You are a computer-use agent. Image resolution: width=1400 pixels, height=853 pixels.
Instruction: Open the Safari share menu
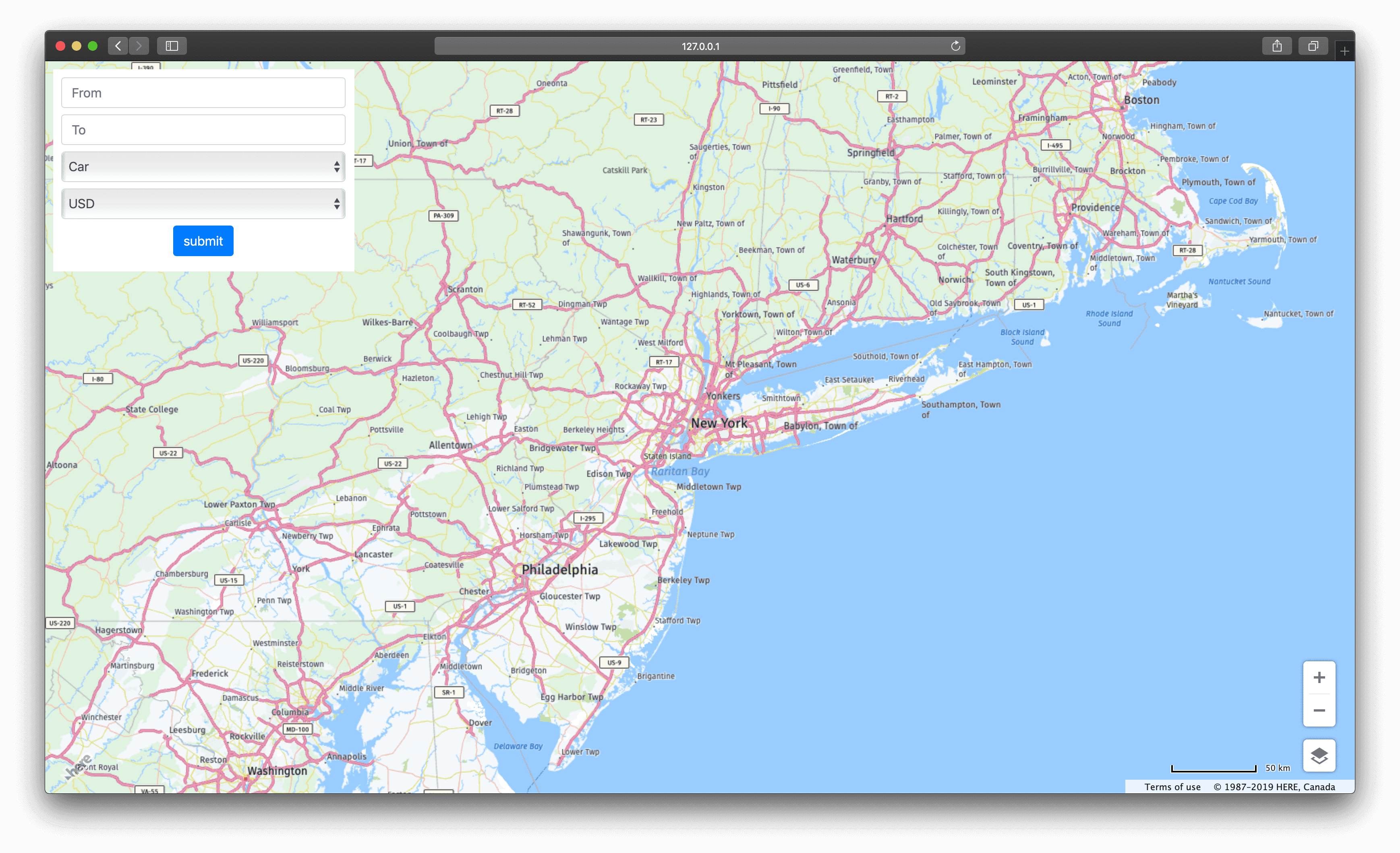[1277, 46]
